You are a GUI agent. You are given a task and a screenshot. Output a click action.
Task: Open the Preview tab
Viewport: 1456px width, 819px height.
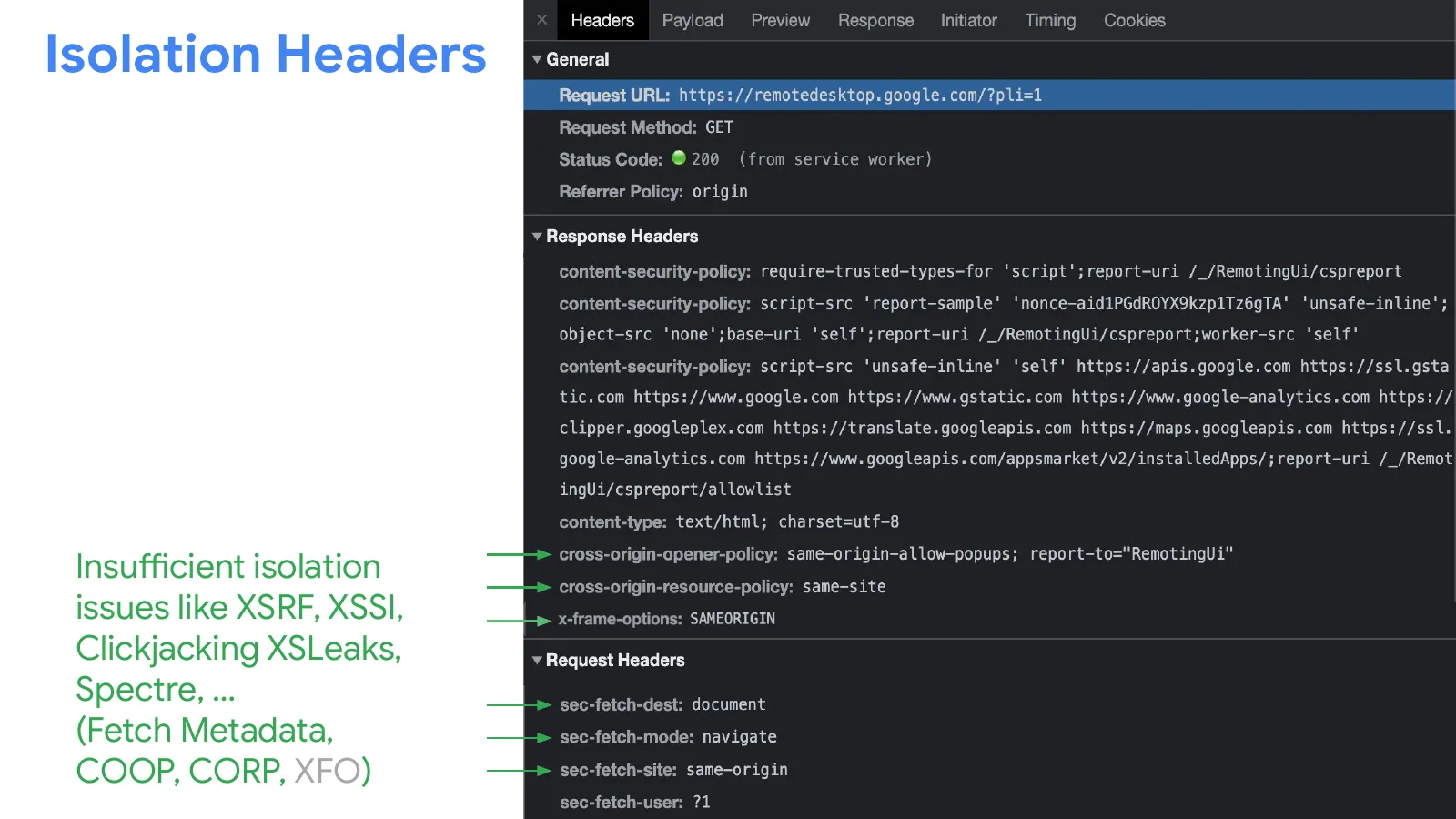point(781,20)
